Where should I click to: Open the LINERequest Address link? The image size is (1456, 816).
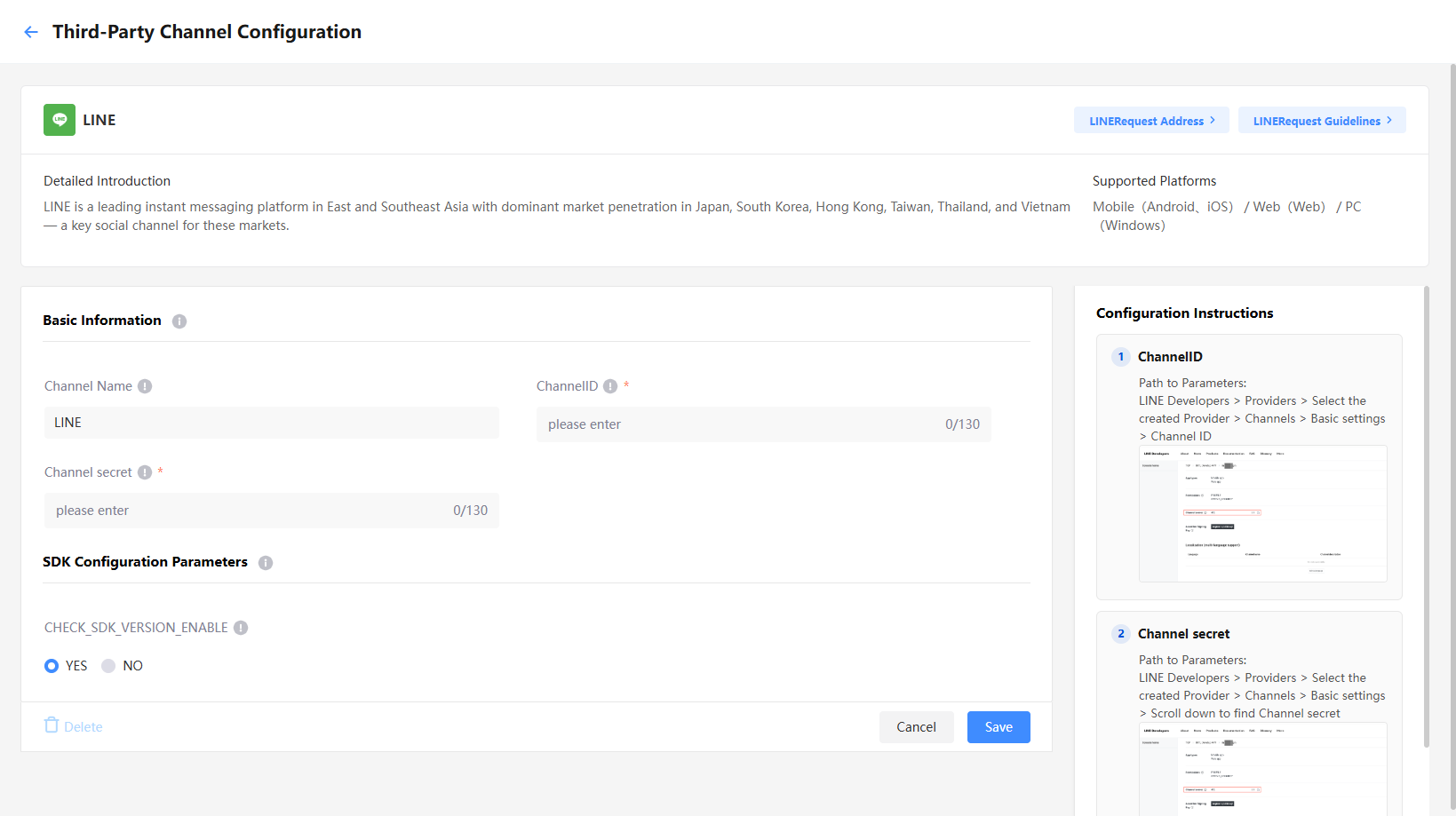pos(1151,121)
